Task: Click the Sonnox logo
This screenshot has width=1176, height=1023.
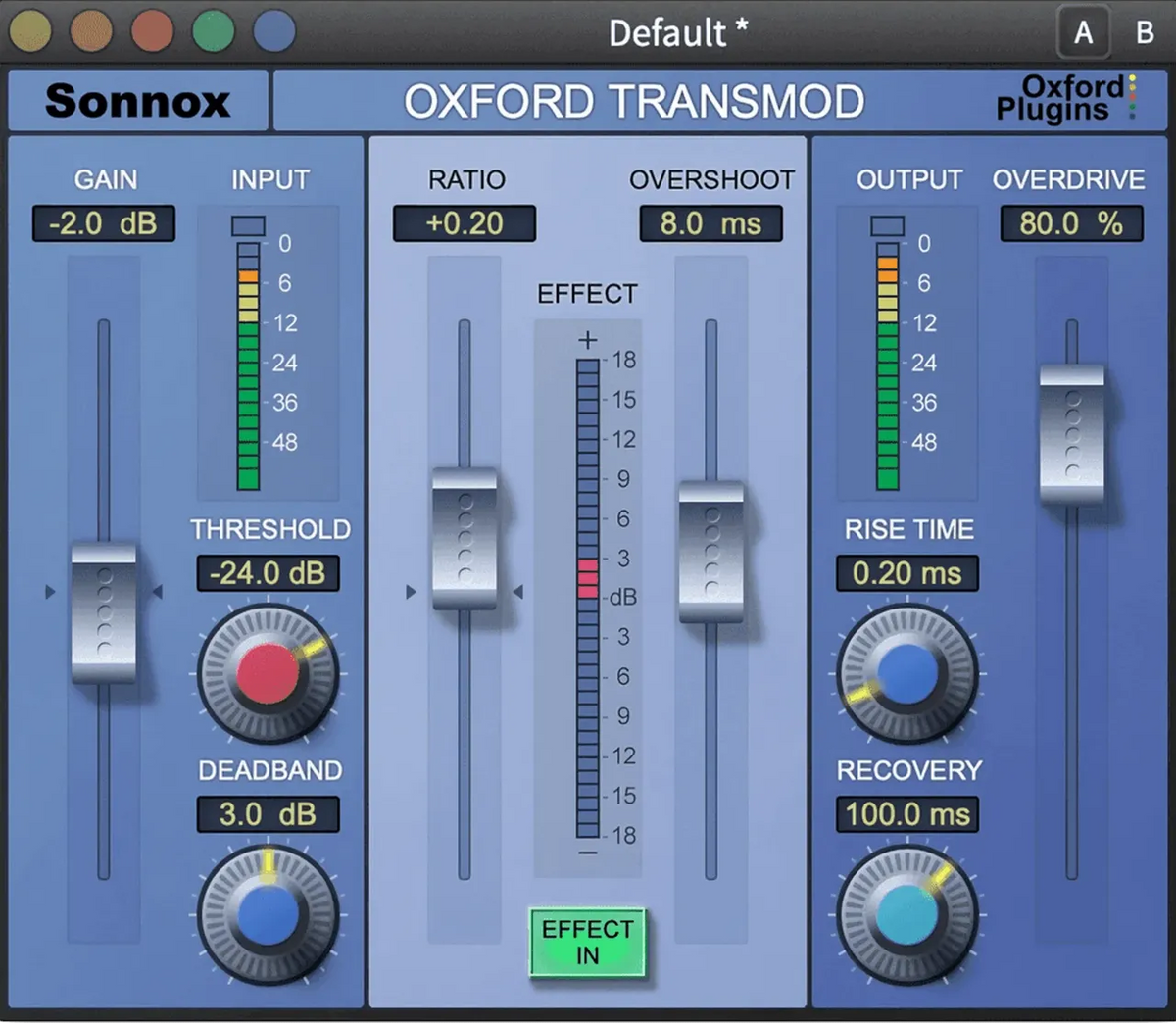Action: (137, 101)
